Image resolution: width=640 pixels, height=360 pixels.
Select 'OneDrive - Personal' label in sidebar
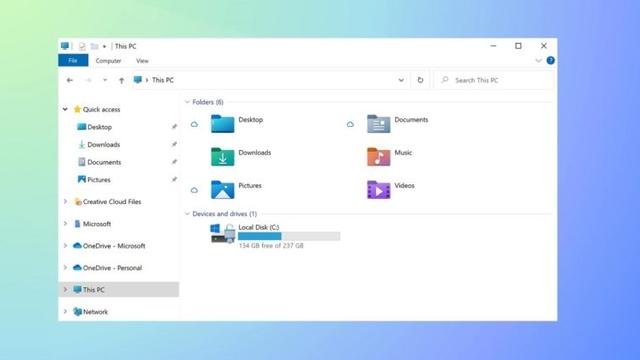click(112, 268)
